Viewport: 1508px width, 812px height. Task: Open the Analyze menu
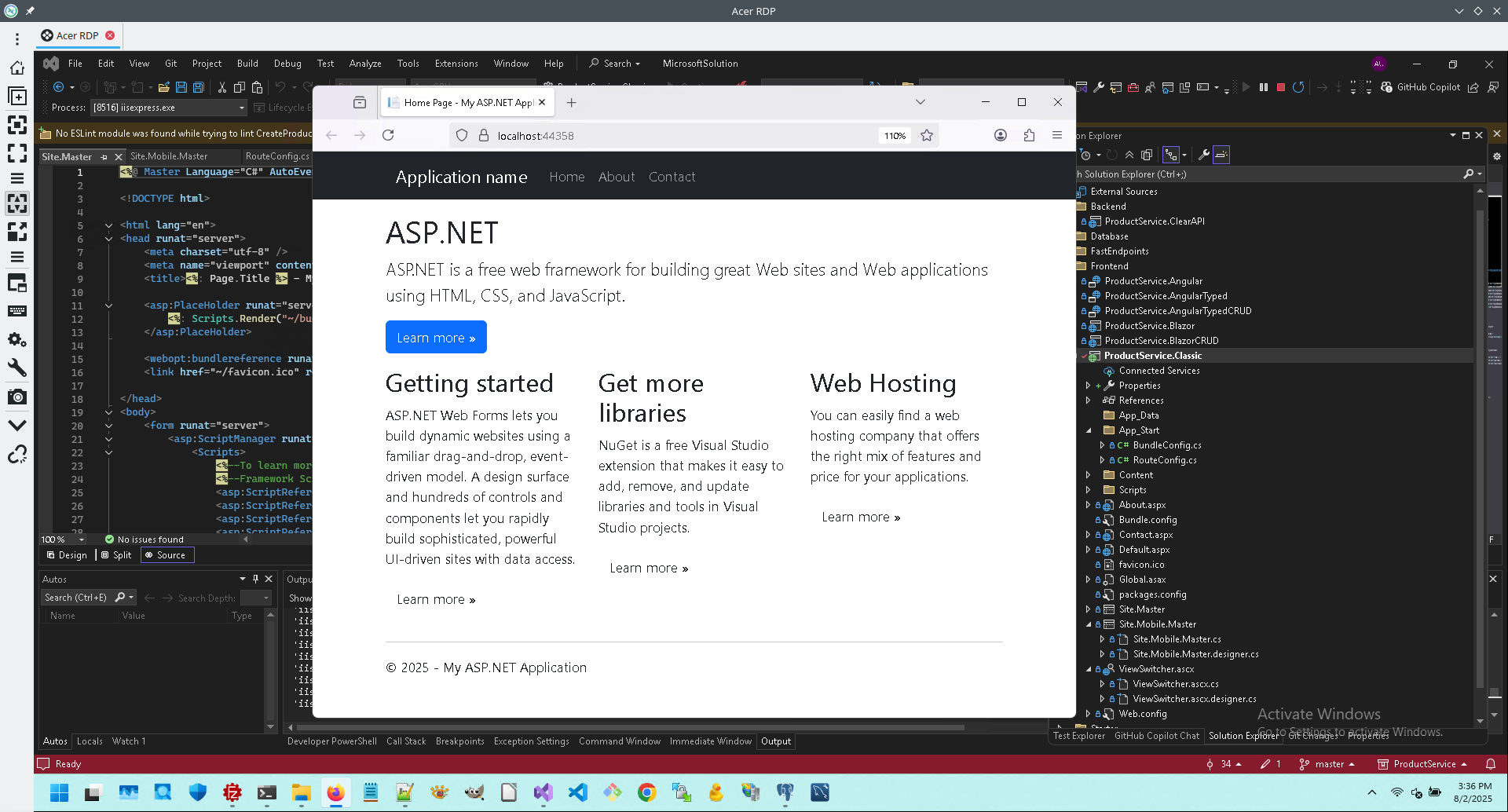(365, 64)
